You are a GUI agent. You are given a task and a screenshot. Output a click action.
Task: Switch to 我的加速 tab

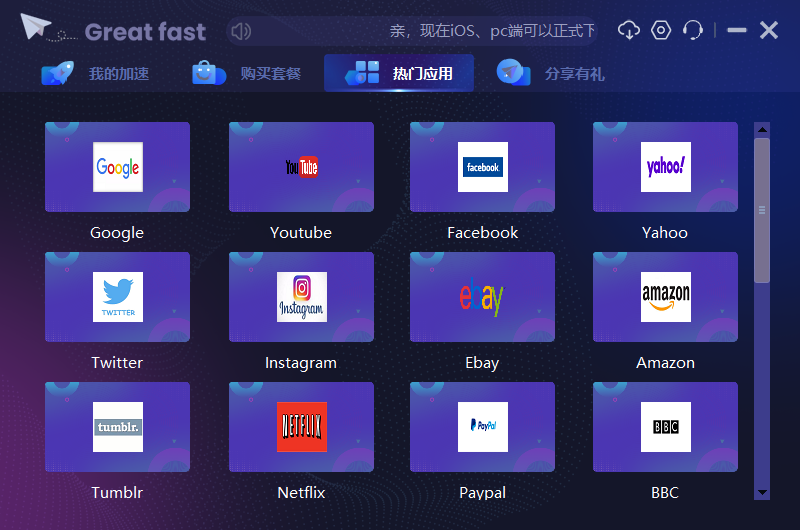pyautogui.click(x=95, y=73)
